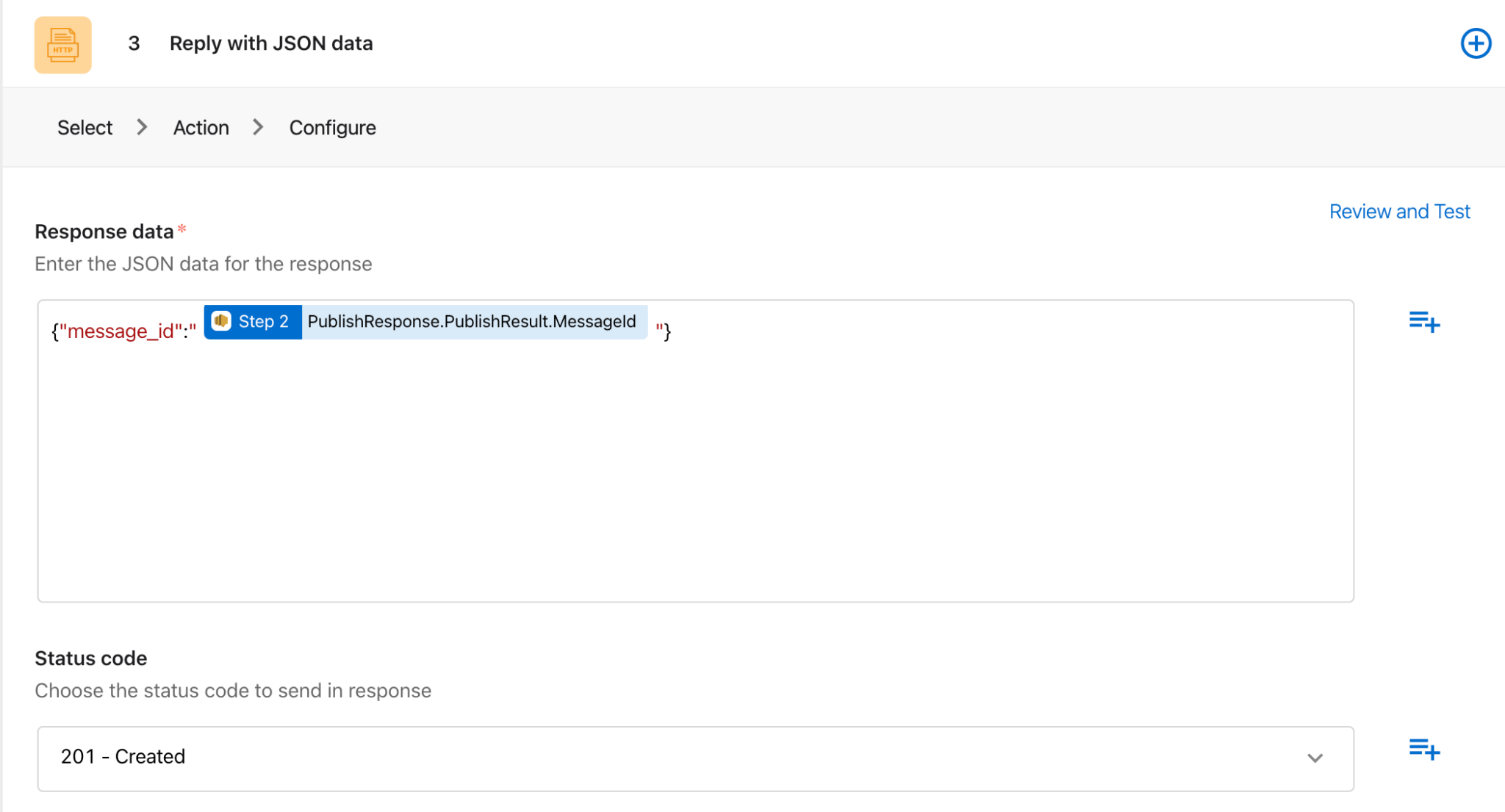Click the 'Reply with JSON data' step title

pyautogui.click(x=270, y=43)
